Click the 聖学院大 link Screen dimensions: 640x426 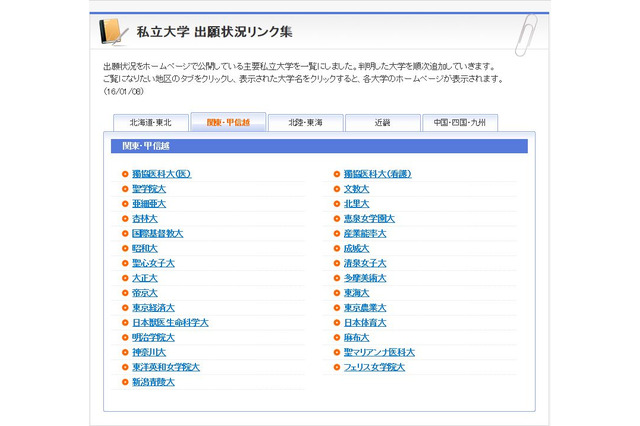point(149,189)
